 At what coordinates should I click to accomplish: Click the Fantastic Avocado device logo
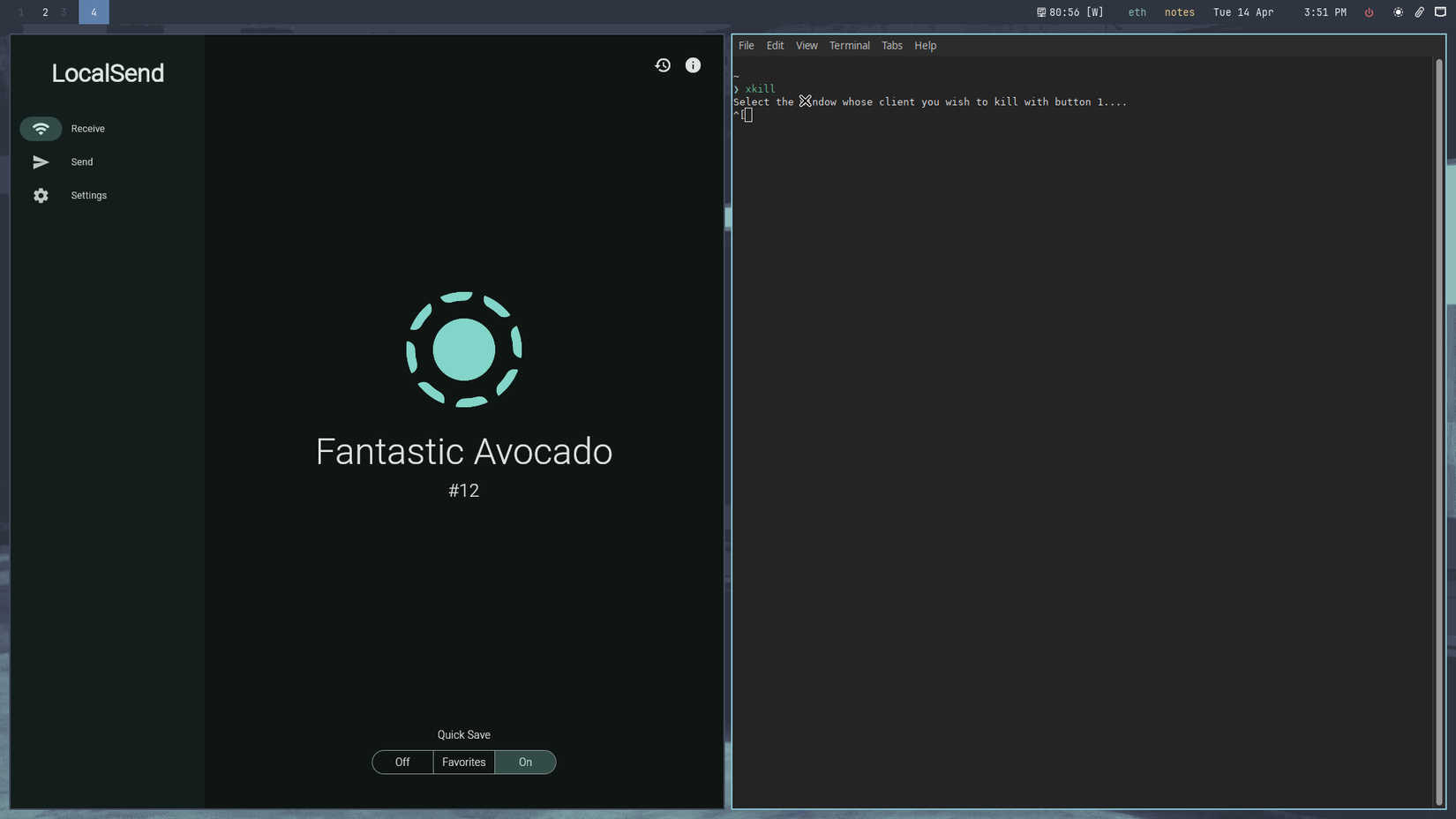463,349
